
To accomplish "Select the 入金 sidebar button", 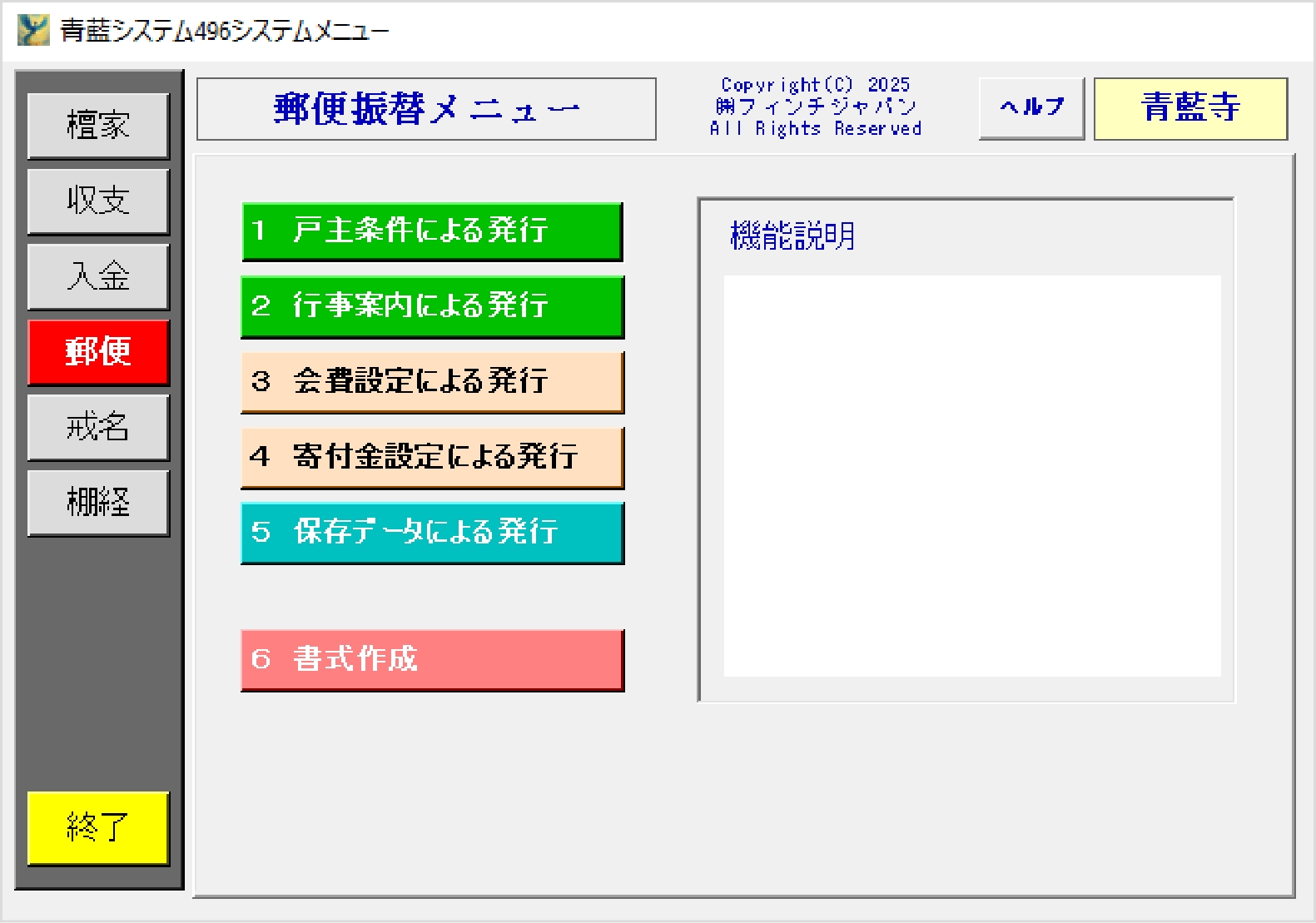I will tap(98, 276).
